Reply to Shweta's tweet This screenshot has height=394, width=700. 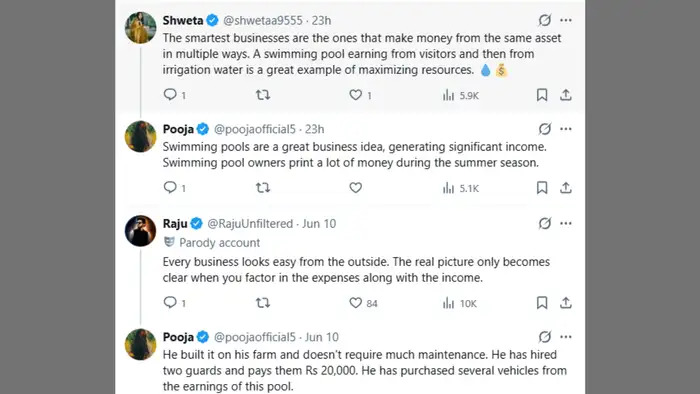click(170, 95)
